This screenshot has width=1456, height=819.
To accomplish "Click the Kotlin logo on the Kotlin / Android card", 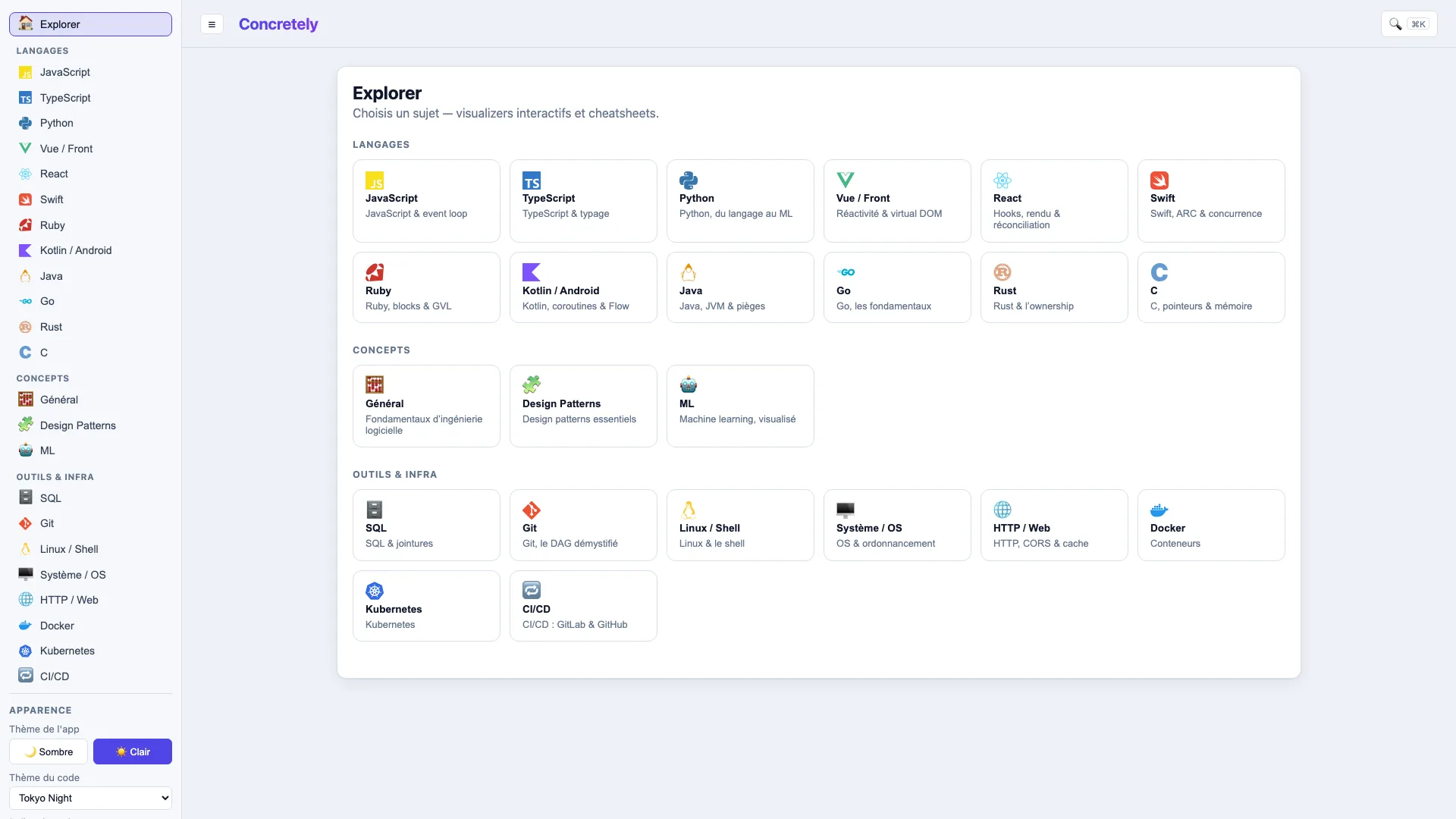I will [532, 272].
